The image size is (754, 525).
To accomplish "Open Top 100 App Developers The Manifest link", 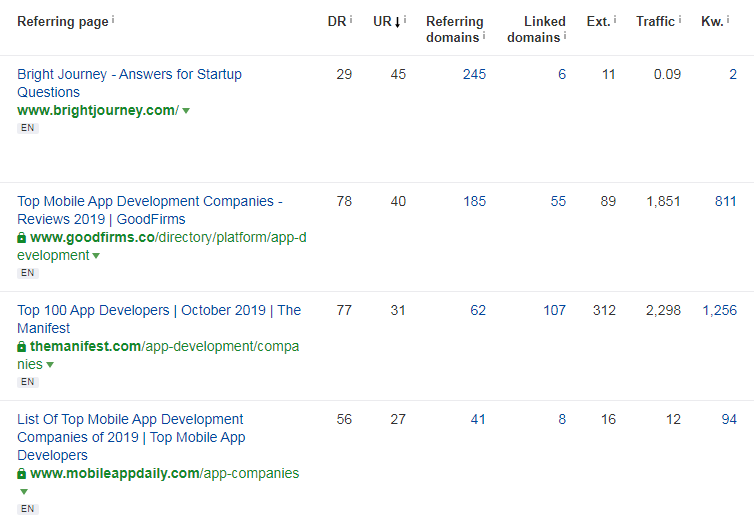I will tap(159, 319).
